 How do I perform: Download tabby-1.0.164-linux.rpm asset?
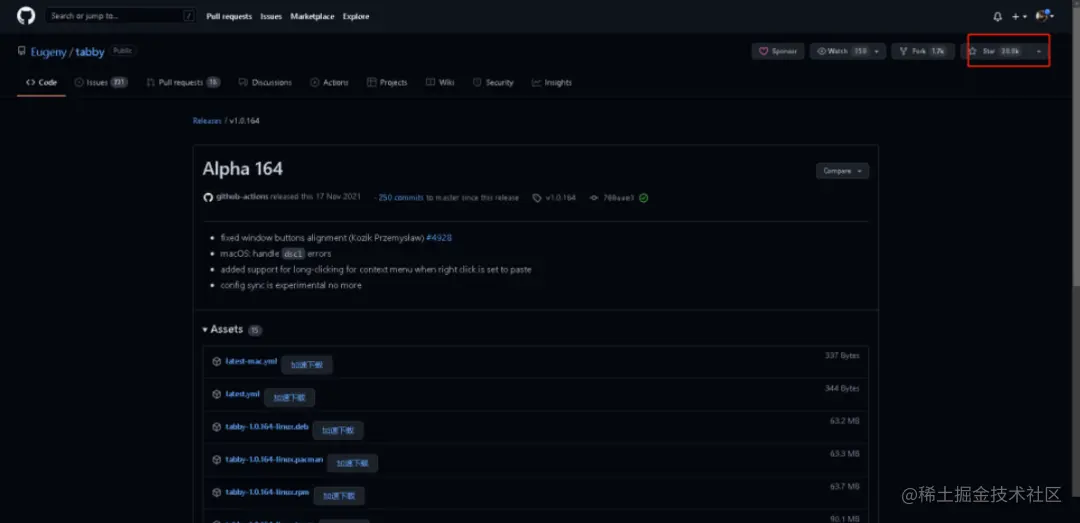[x=267, y=492]
